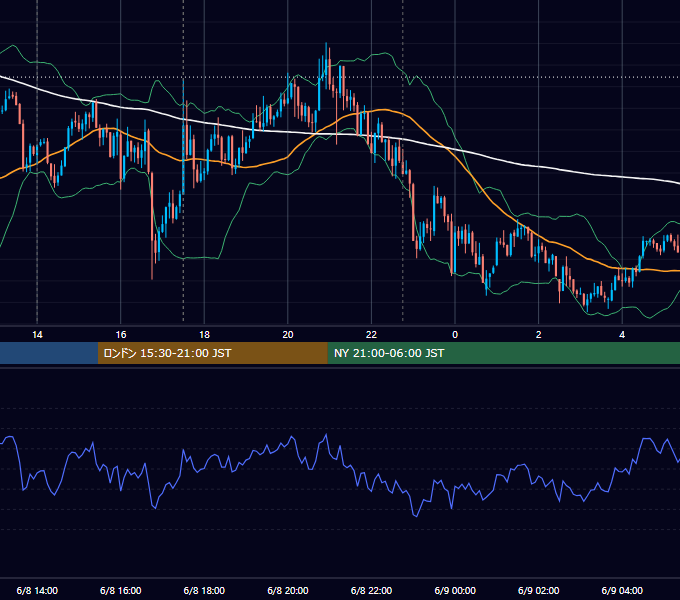
Task: Click the 6/9 00:00 indicator axis label
Action: 455,590
